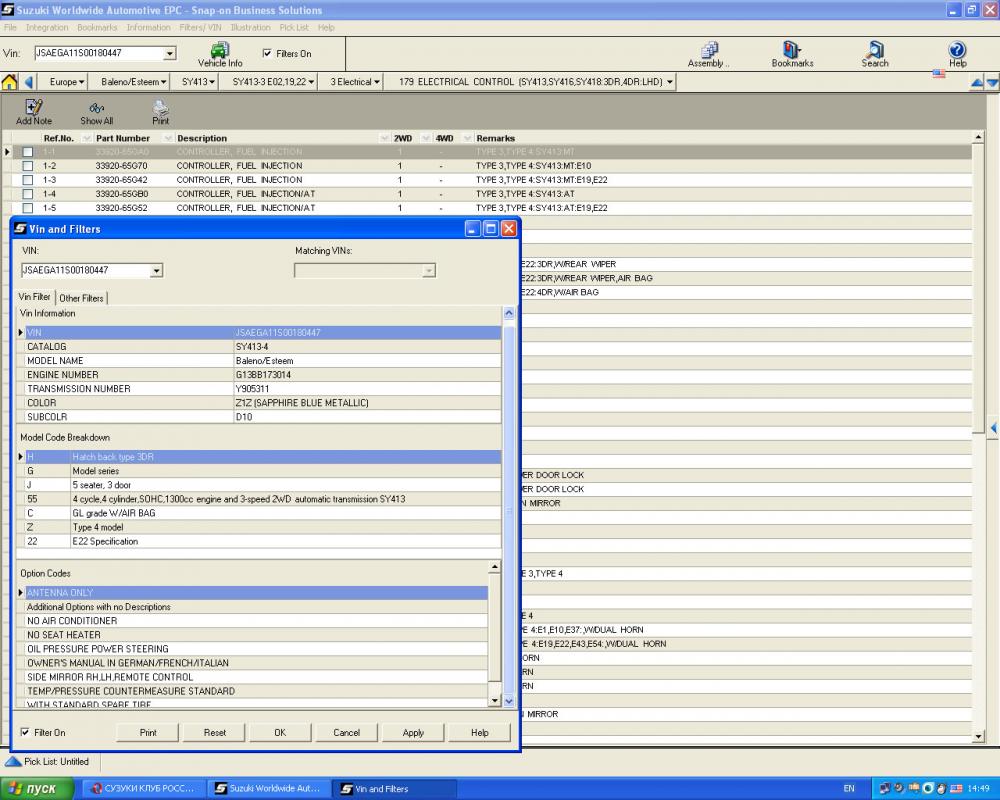Click the EN language indicator in tray
The width and height of the screenshot is (1000, 800).
849,789
